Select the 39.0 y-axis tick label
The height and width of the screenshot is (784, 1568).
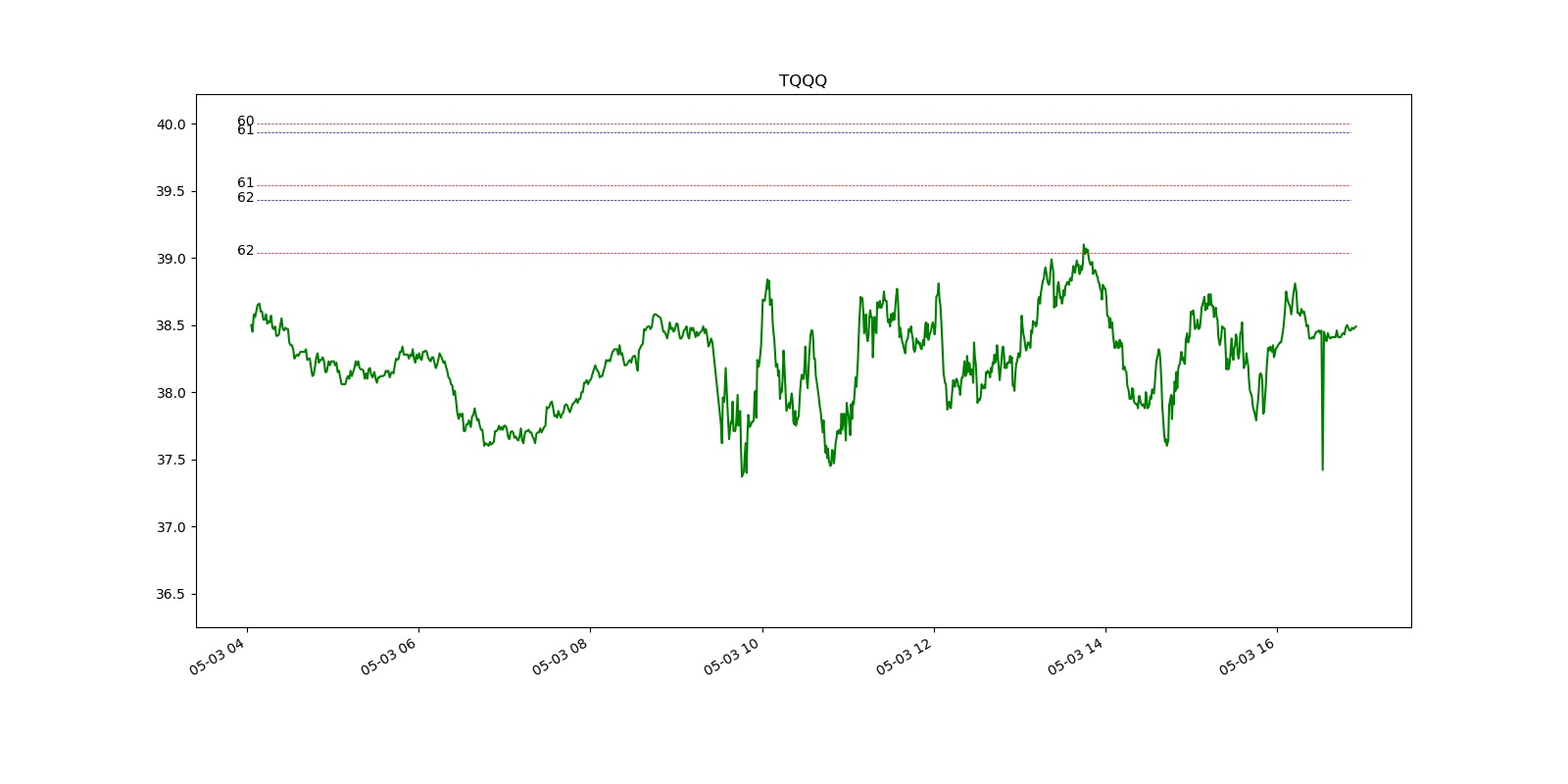pos(171,259)
